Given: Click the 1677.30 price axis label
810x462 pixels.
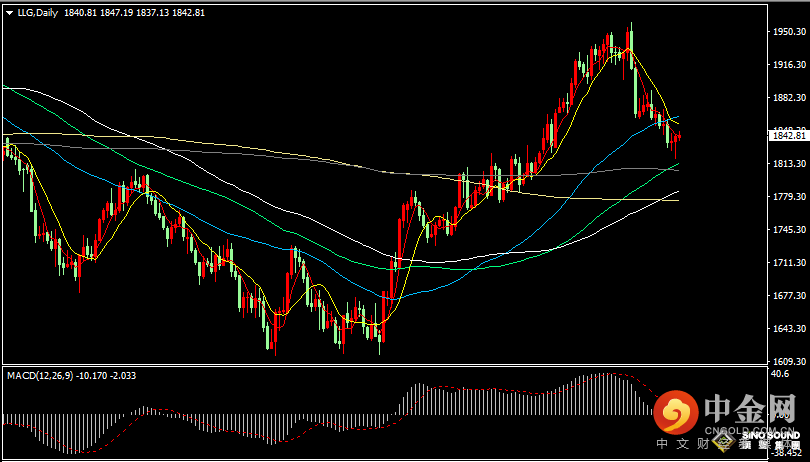Looking at the screenshot, I should point(789,296).
